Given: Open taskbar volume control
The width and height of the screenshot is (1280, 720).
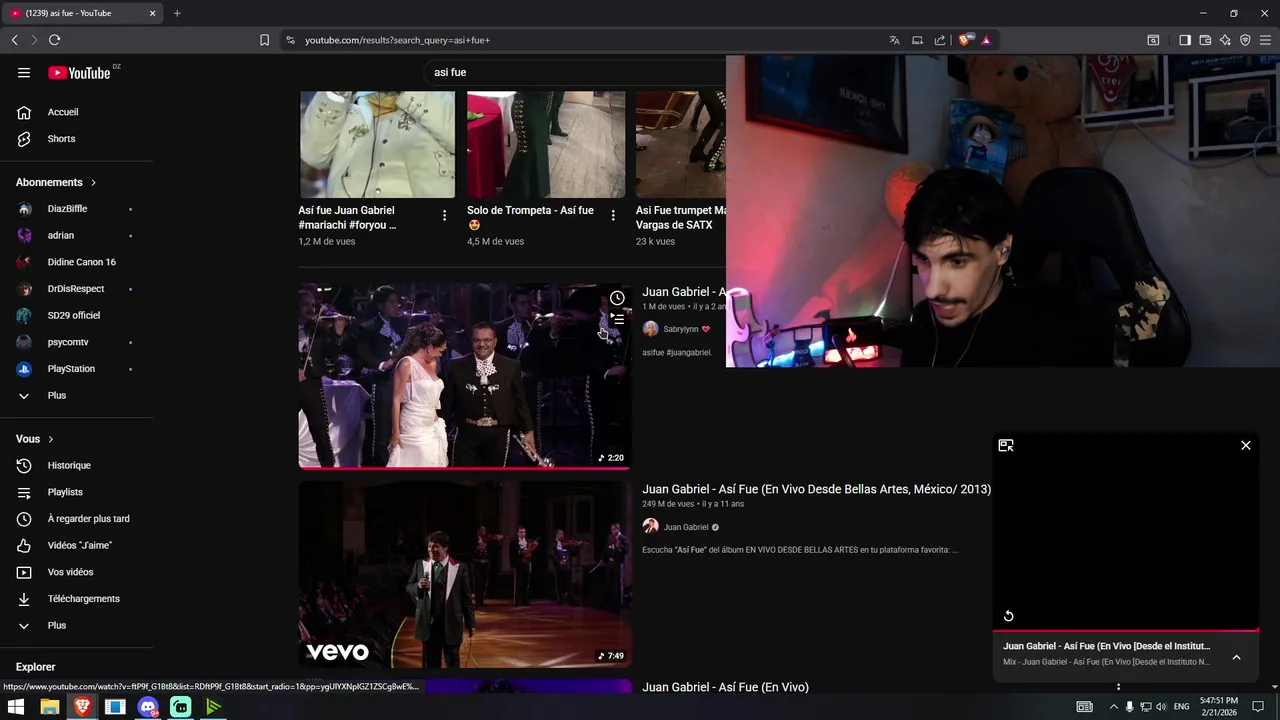Looking at the screenshot, I should tap(1161, 707).
